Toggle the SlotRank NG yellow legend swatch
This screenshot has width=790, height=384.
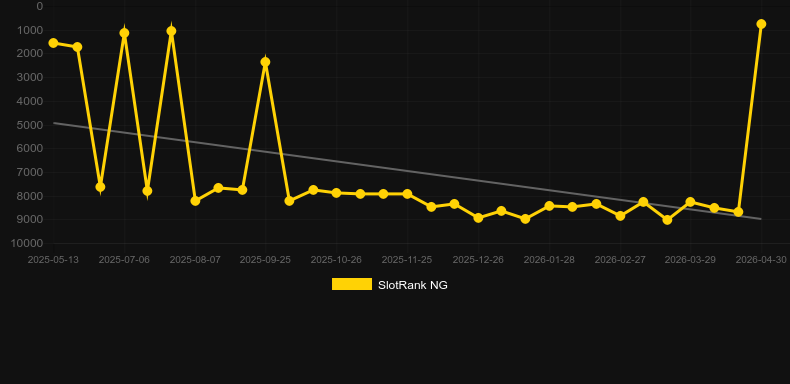click(352, 284)
